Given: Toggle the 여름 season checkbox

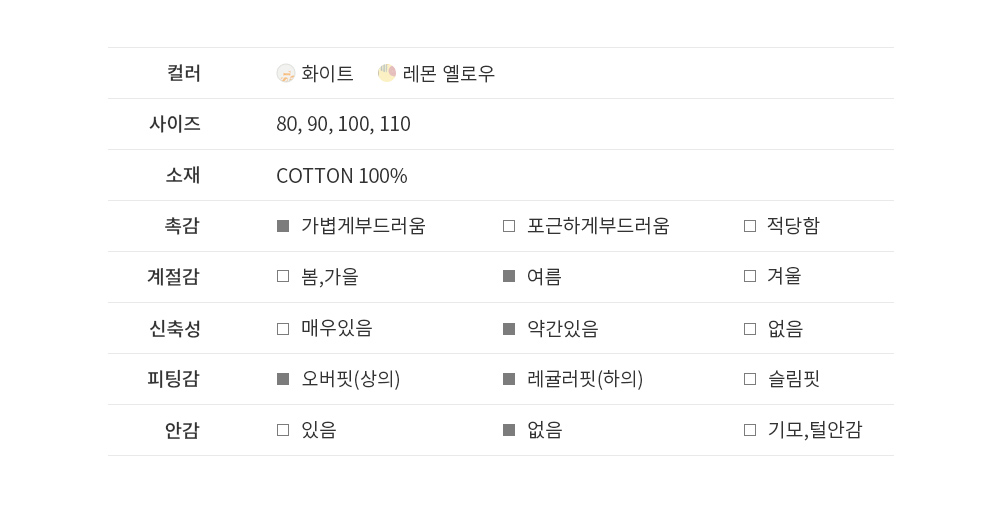Looking at the screenshot, I should coord(509,276).
